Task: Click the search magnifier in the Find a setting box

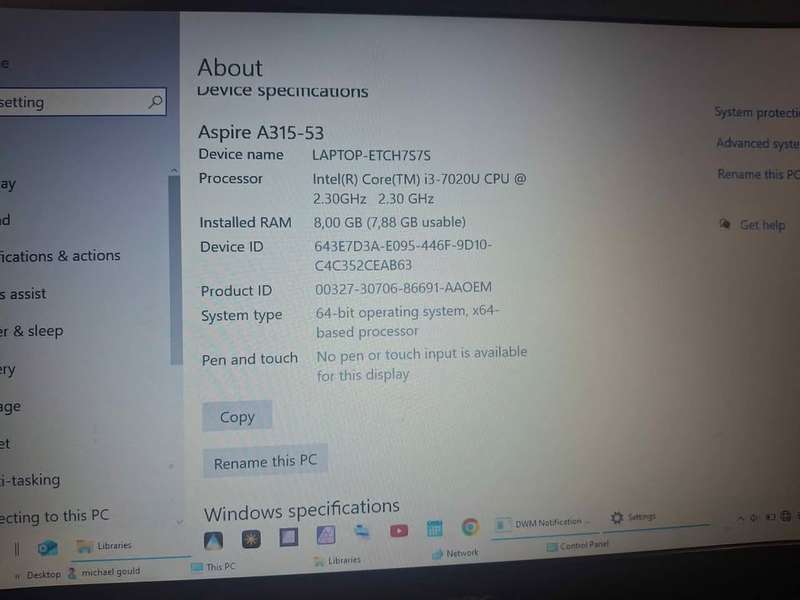Action: click(x=156, y=102)
